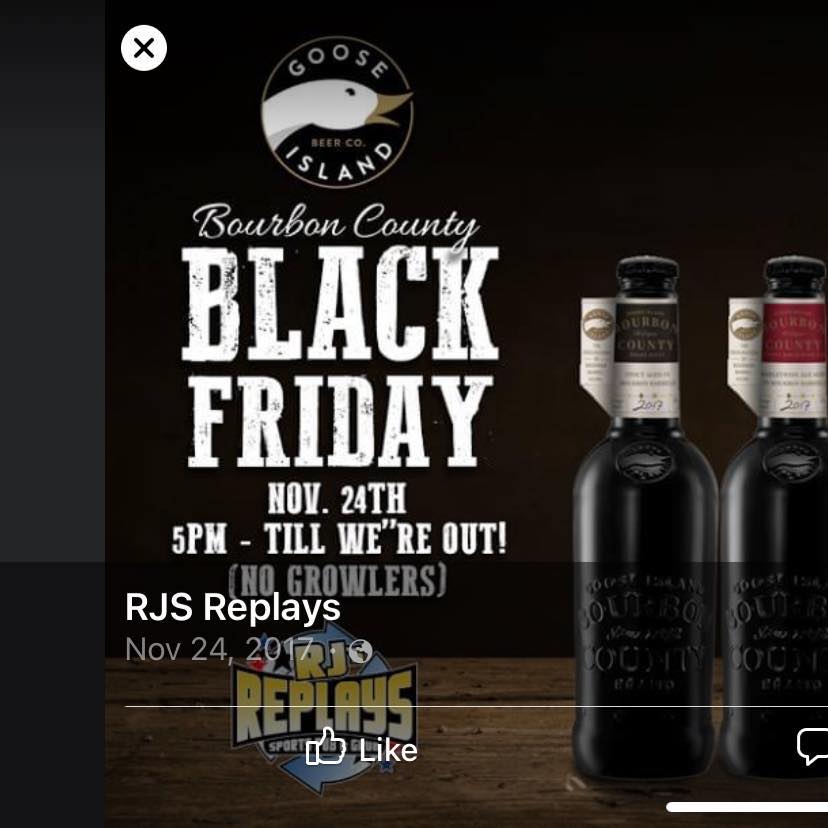Viewport: 828px width, 828px height.
Task: Tap the home indicator bar at the bottom
Action: (x=747, y=807)
